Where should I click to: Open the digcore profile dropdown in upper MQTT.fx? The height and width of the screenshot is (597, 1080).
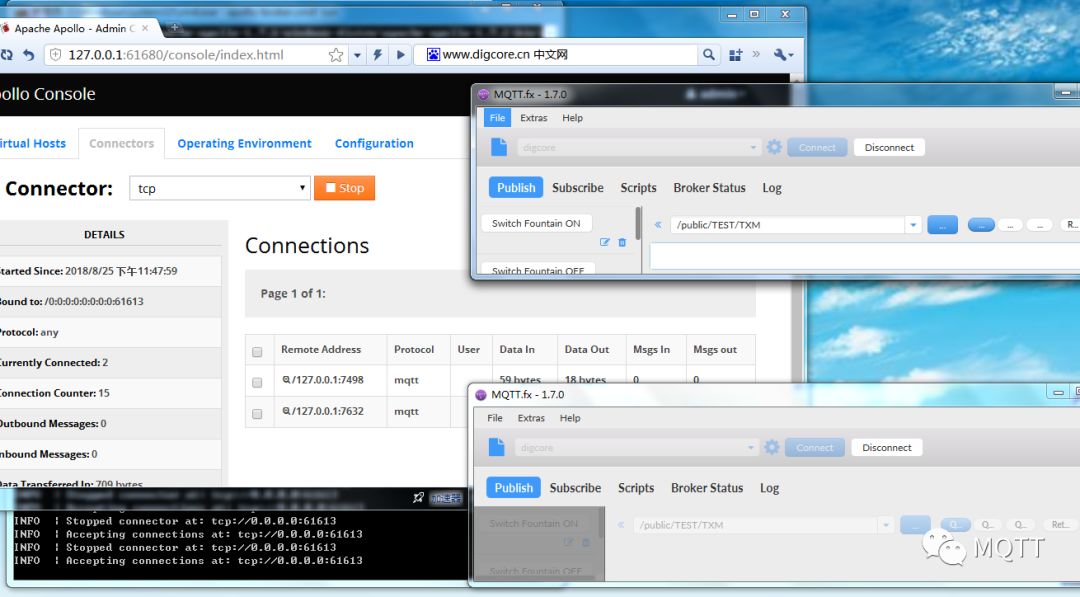[638, 147]
